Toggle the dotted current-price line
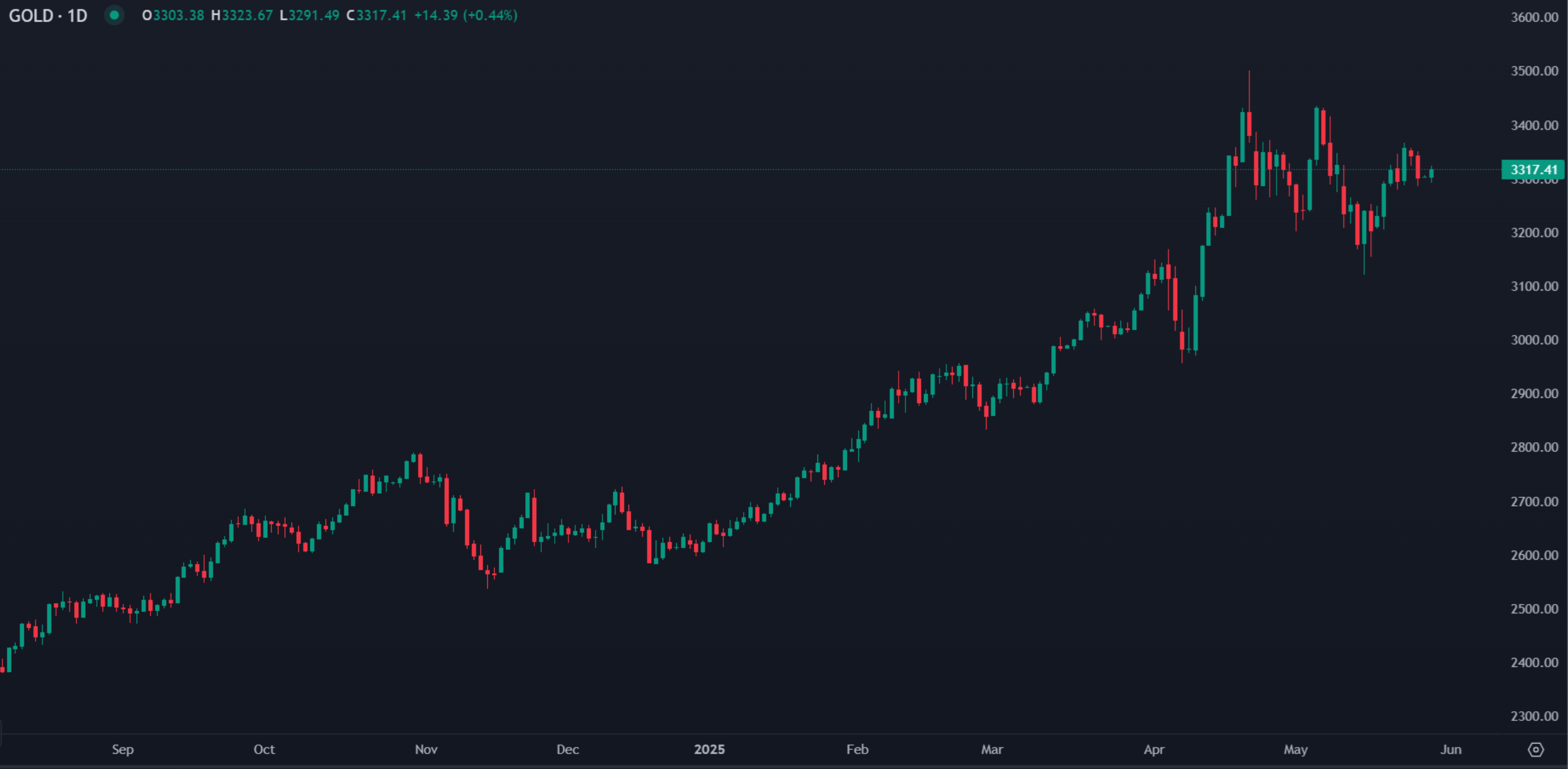The height and width of the screenshot is (769, 1568). pos(731,170)
